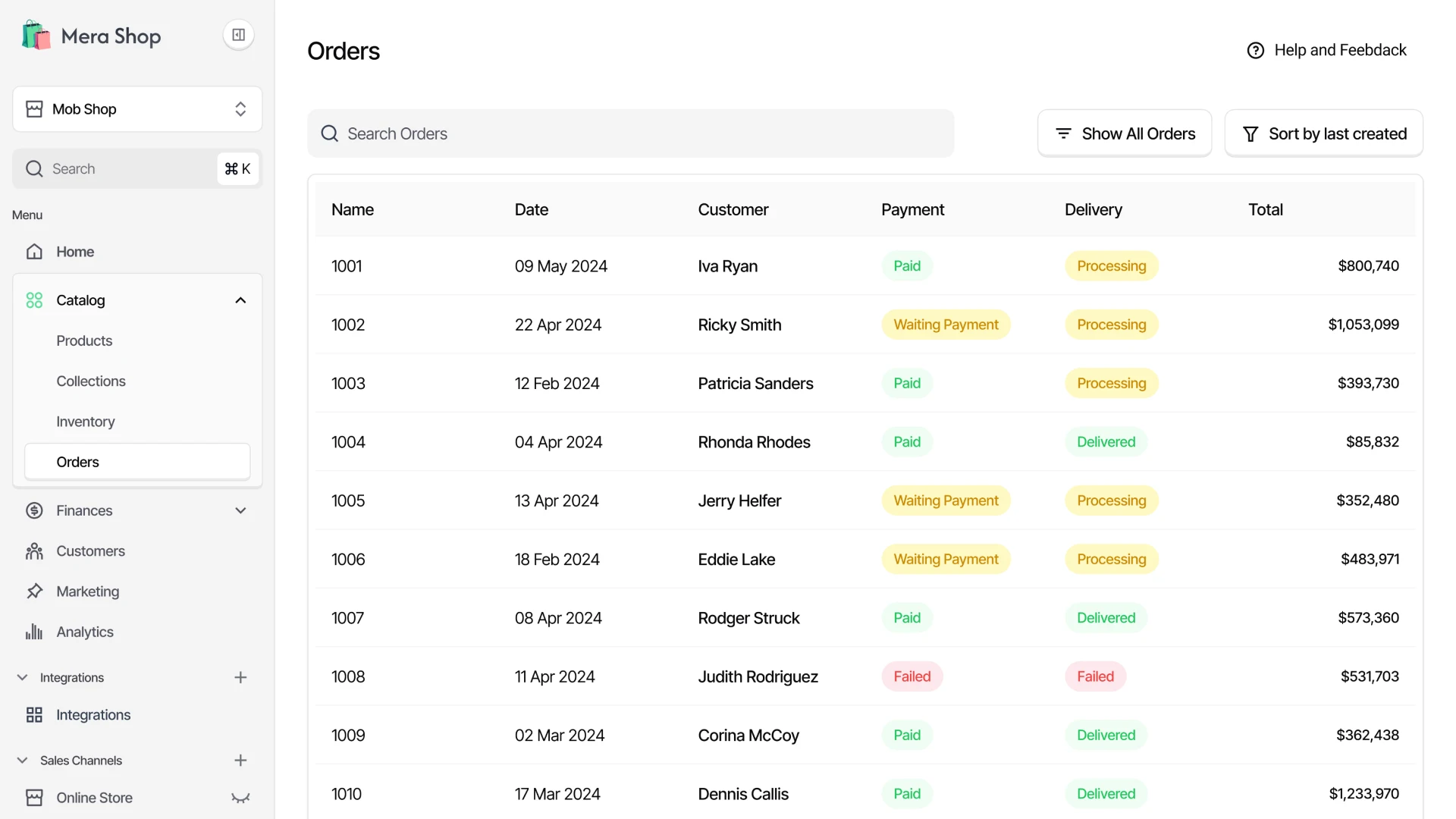Click Show All Orders filter button
The width and height of the screenshot is (1456, 819).
[1125, 133]
